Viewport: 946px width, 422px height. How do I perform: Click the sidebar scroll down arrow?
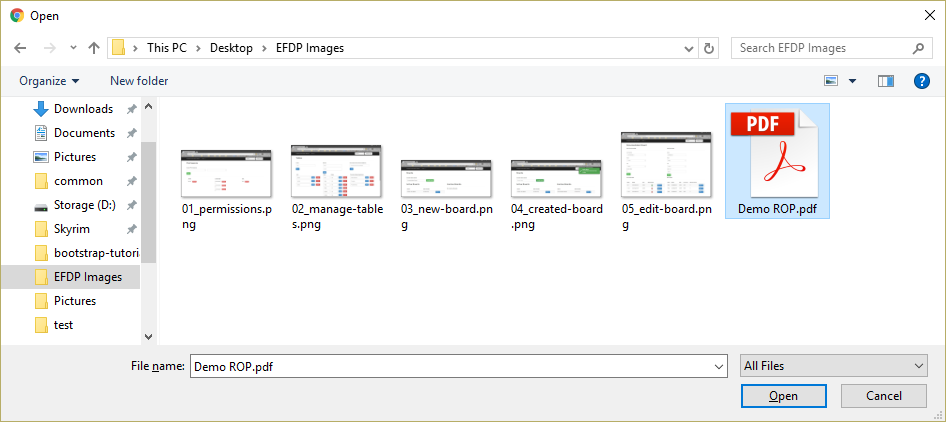[149, 337]
